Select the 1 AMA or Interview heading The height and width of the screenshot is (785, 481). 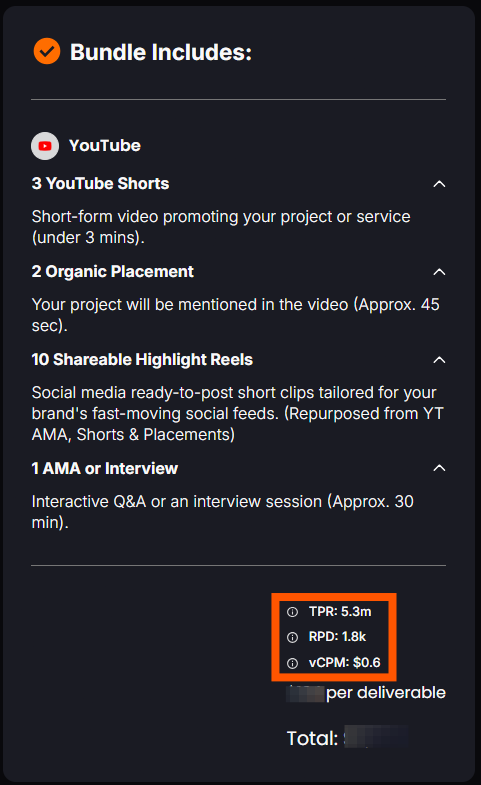tap(105, 469)
